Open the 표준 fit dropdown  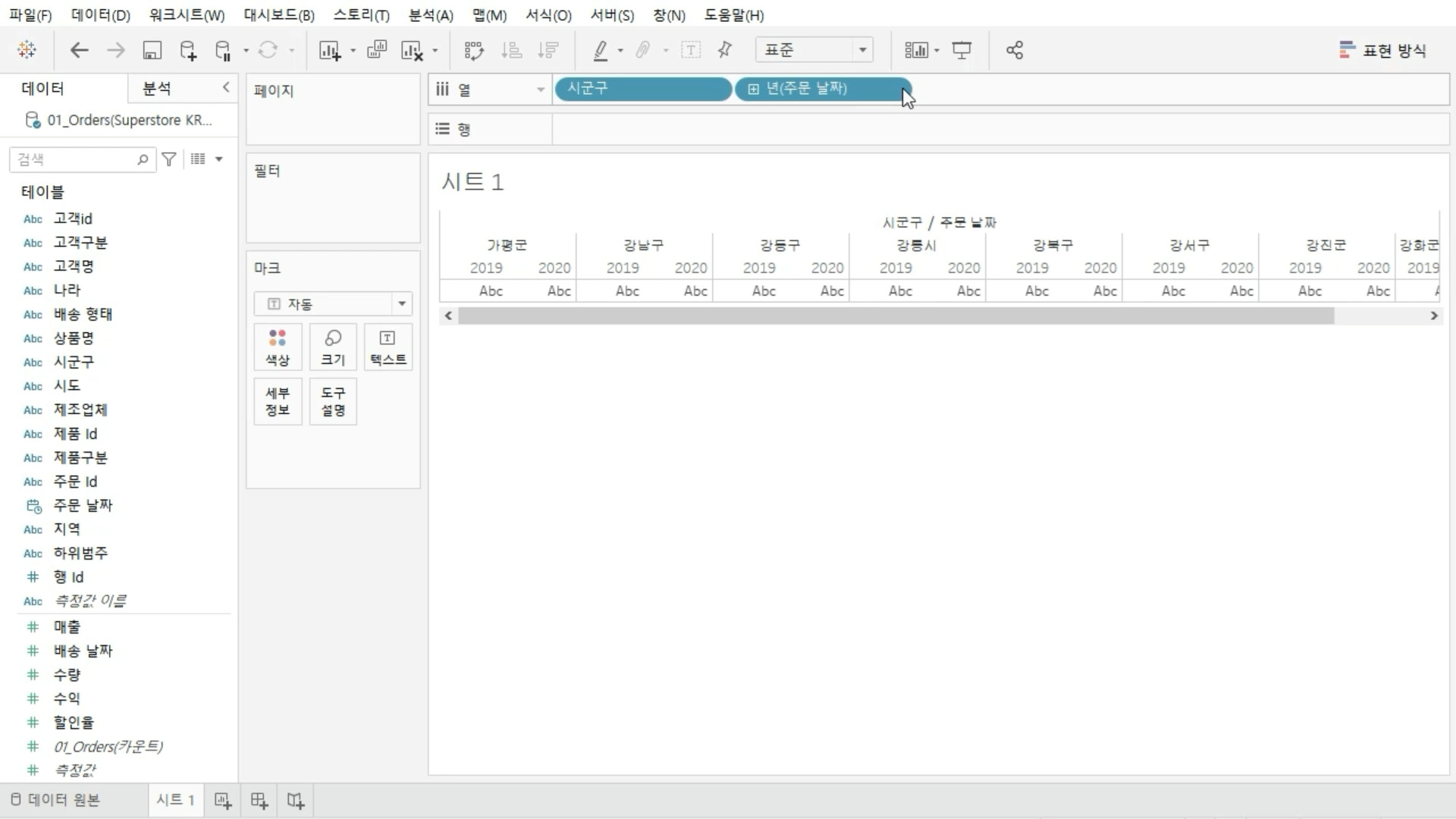pos(862,51)
